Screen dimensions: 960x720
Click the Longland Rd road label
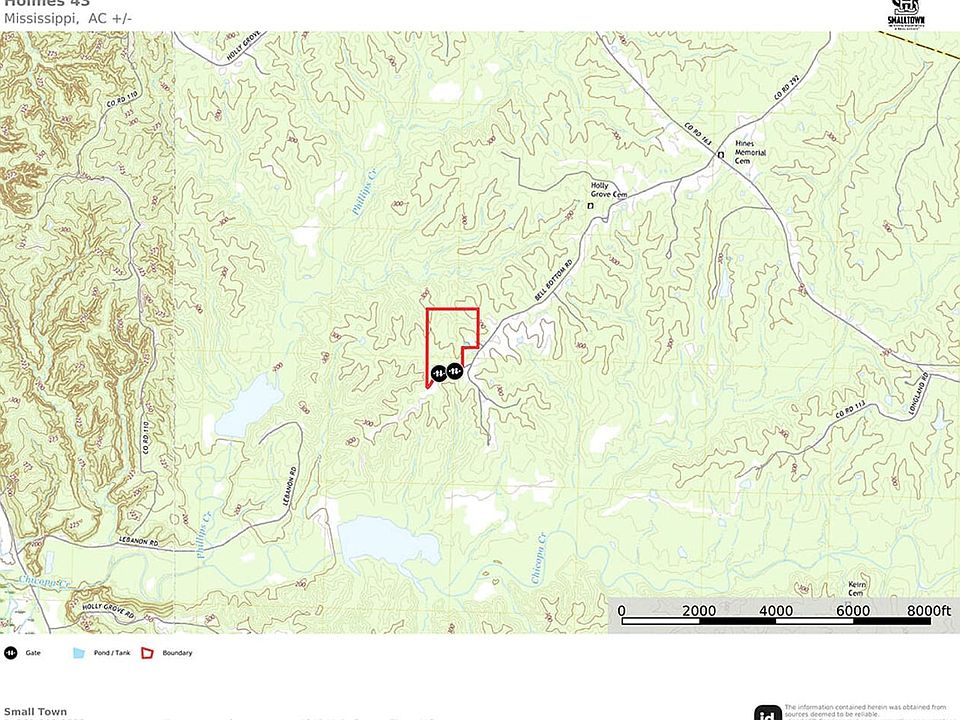920,396
